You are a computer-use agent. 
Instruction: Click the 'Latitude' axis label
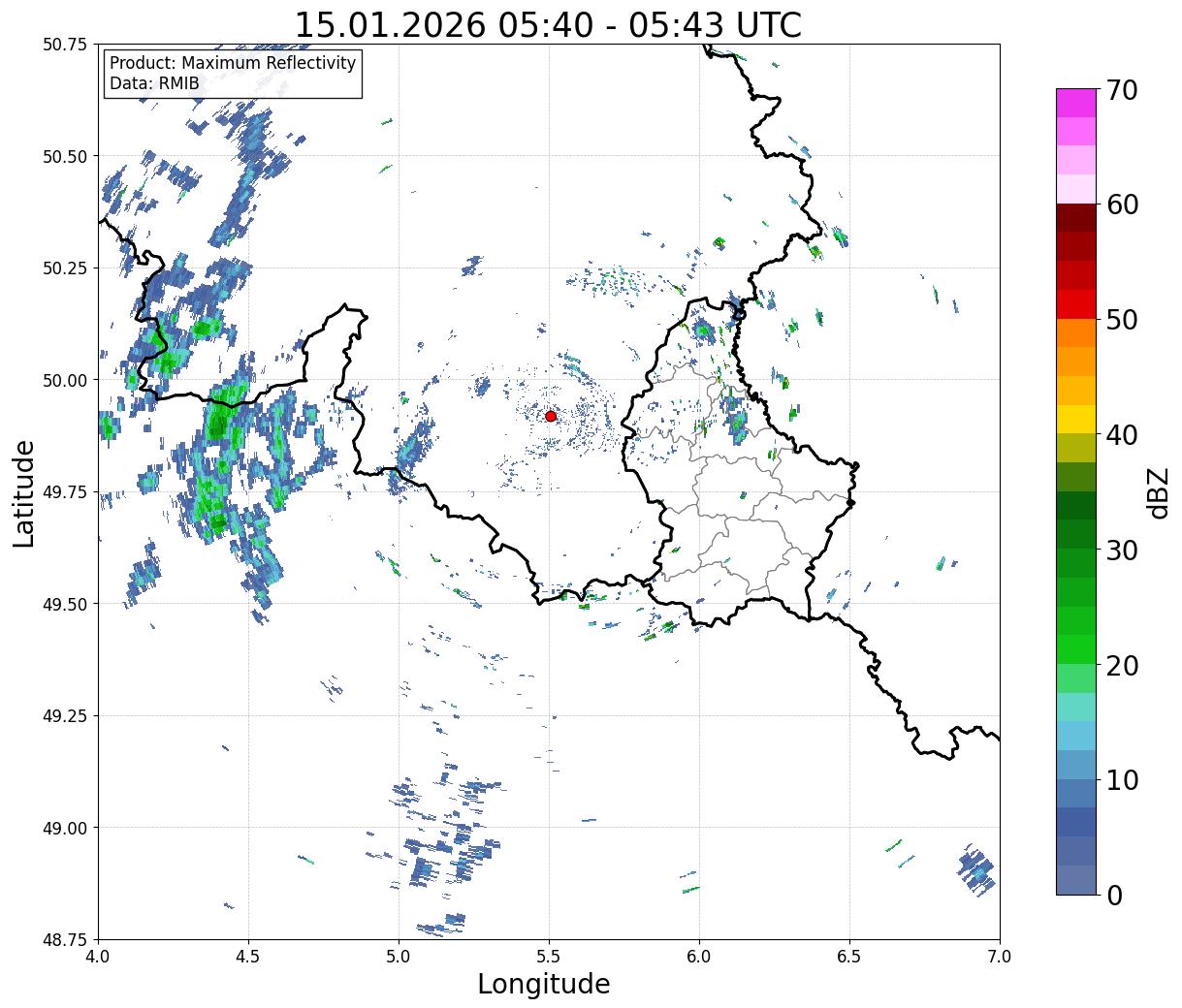pyautogui.click(x=24, y=492)
